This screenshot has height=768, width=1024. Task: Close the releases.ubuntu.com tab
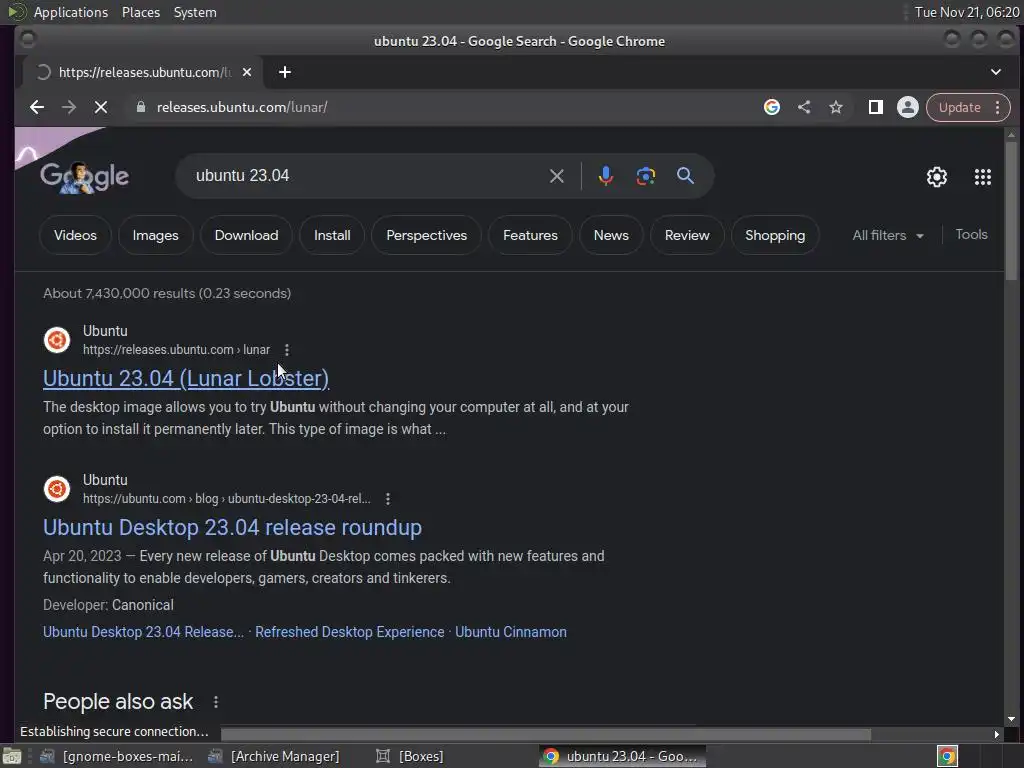247,72
